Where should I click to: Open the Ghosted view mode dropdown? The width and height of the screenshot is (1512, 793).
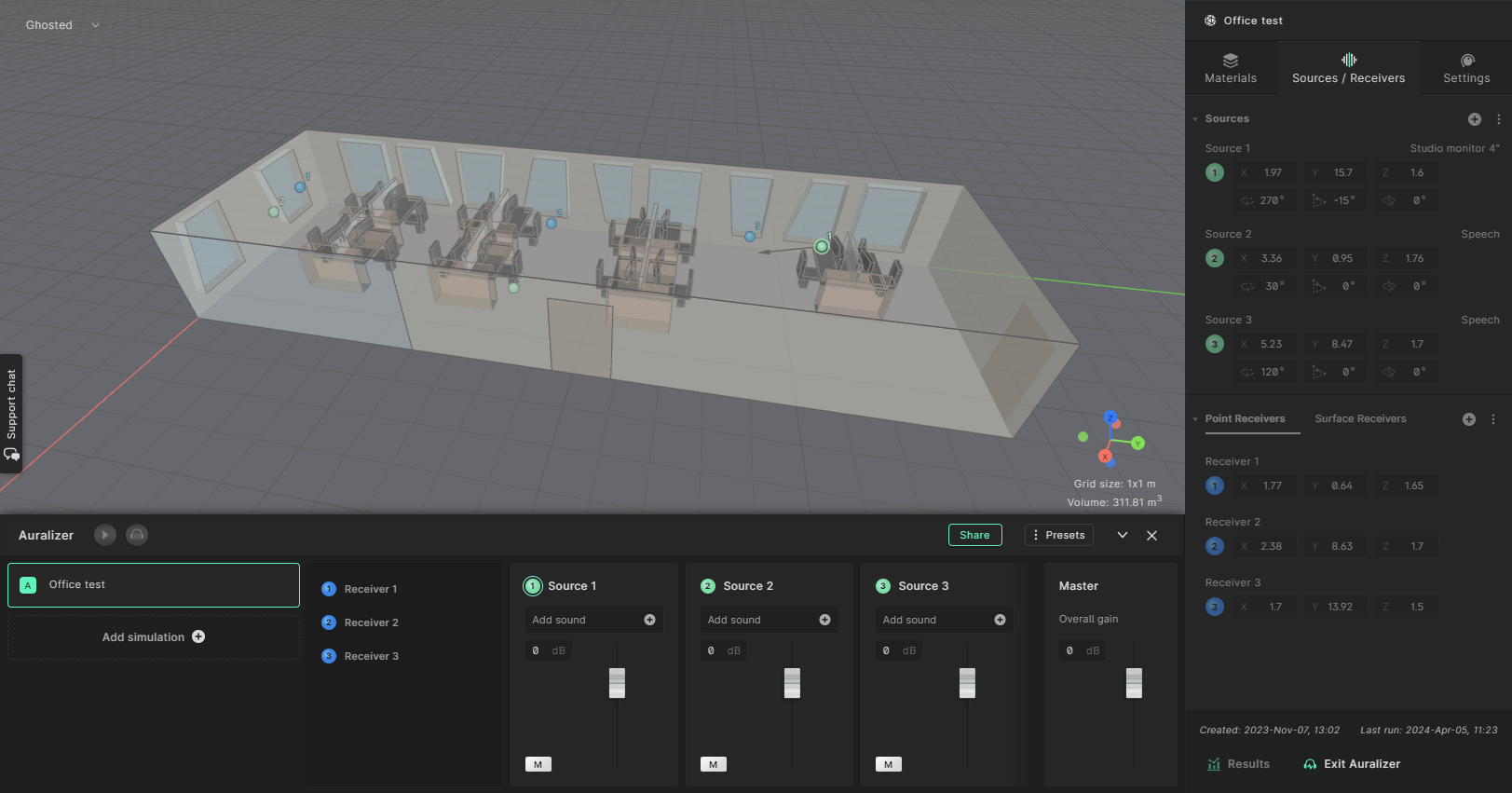(x=62, y=25)
